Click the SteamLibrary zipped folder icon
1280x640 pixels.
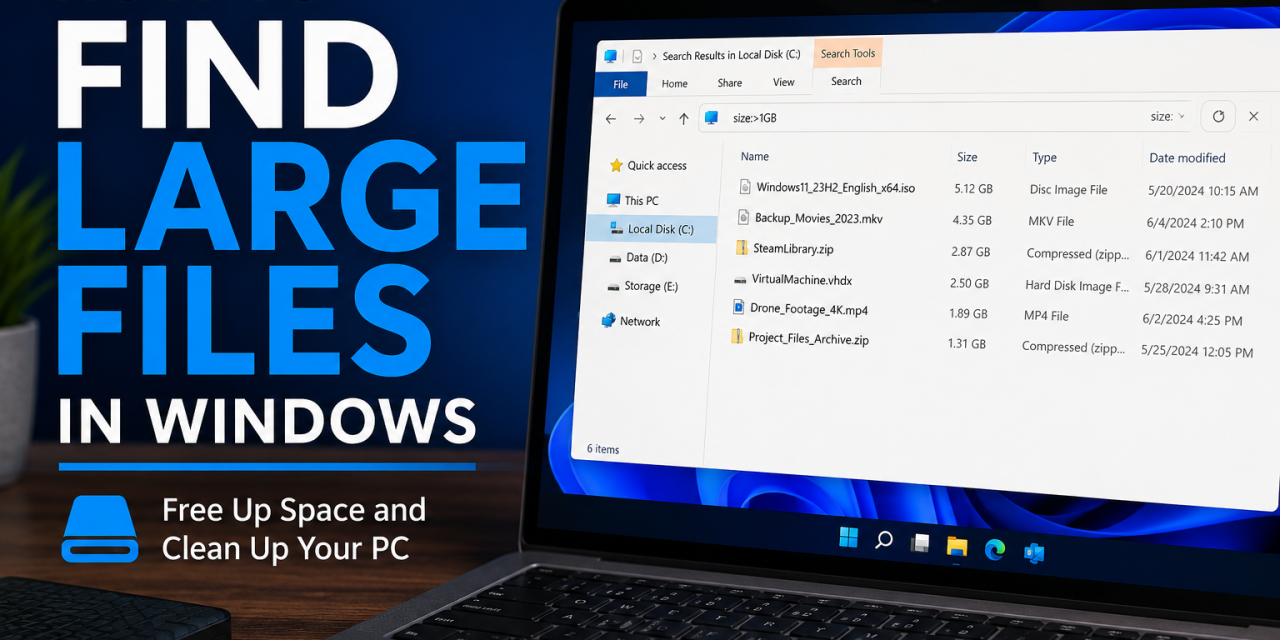pyautogui.click(x=741, y=247)
